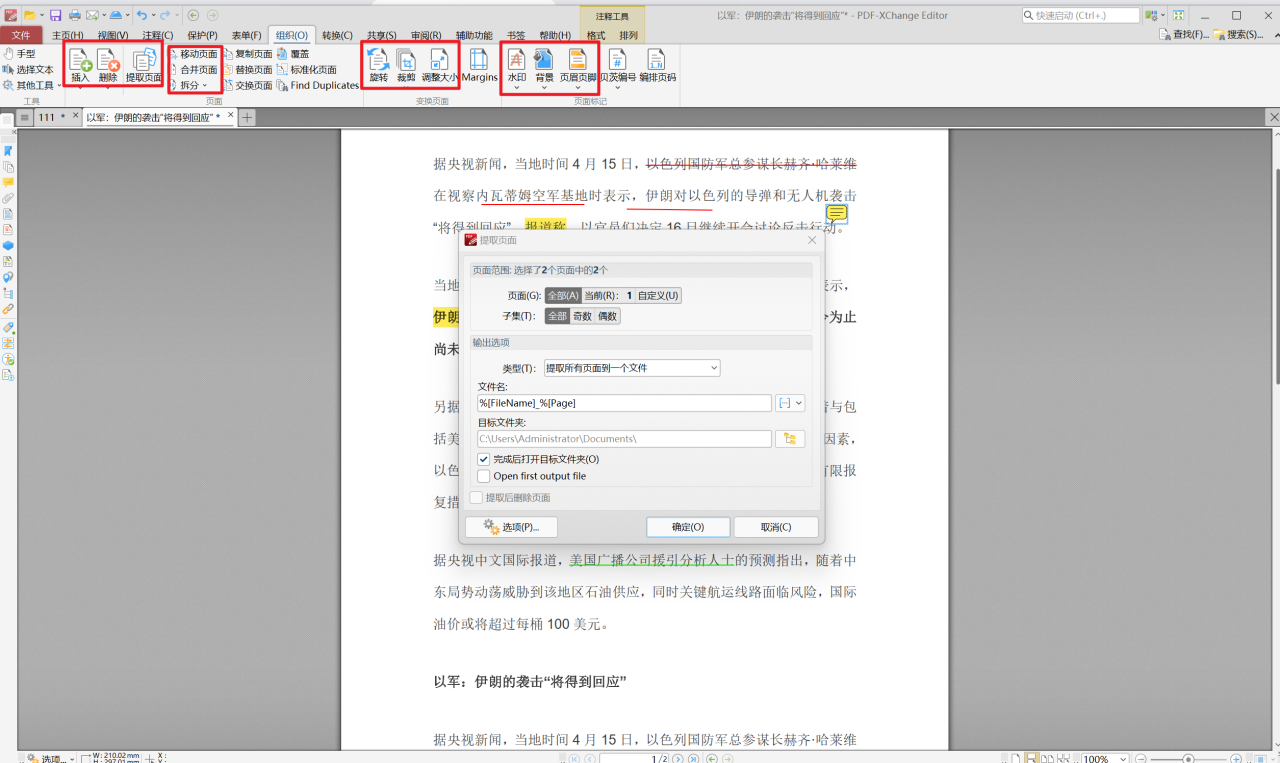Switch to the Format (格式) ribbon tab
Screen dimensions: 1280x763
pyautogui.click(x=596, y=35)
